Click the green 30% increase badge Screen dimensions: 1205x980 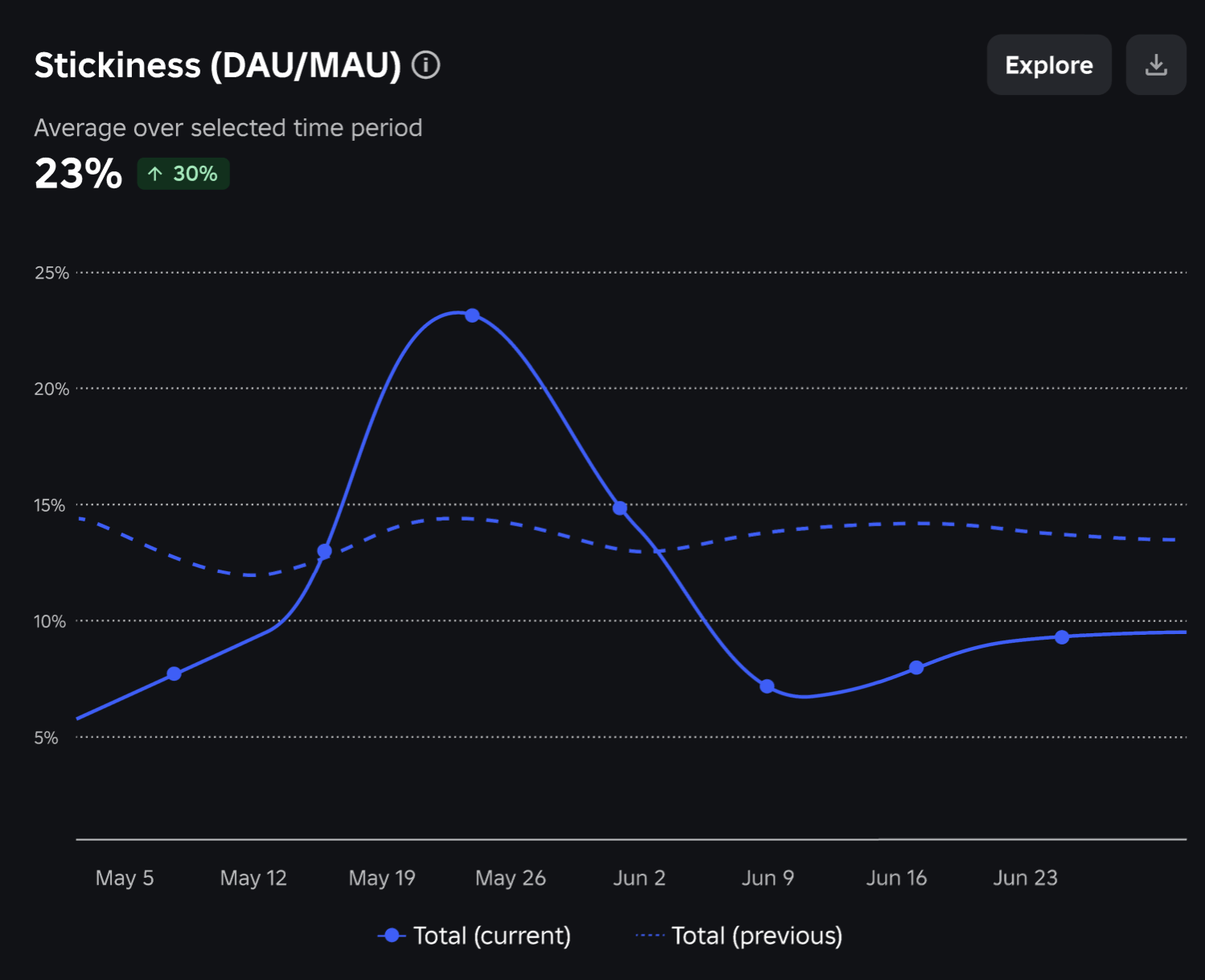tap(183, 174)
